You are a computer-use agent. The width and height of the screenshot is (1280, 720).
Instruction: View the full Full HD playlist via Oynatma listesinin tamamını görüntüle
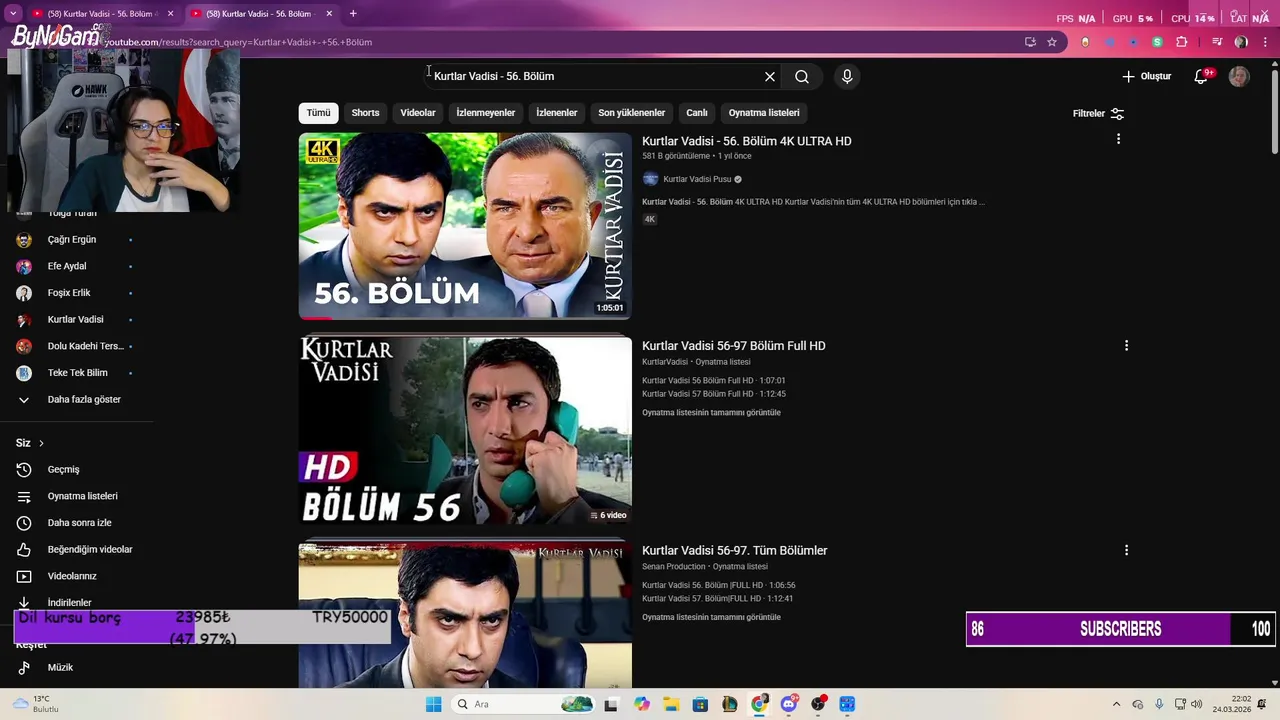click(x=711, y=413)
